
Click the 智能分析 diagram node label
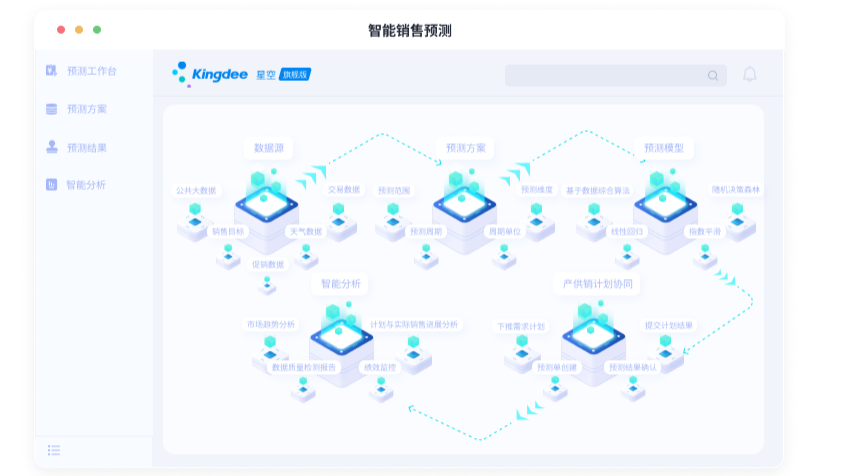pos(340,284)
